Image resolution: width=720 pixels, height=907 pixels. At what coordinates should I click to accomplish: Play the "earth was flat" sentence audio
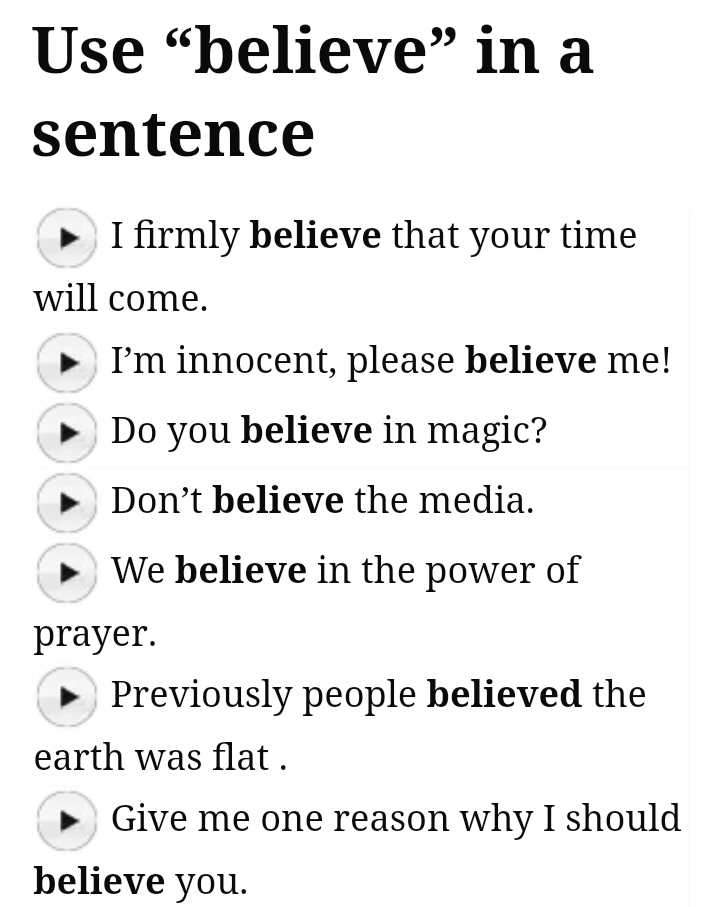click(x=67, y=695)
